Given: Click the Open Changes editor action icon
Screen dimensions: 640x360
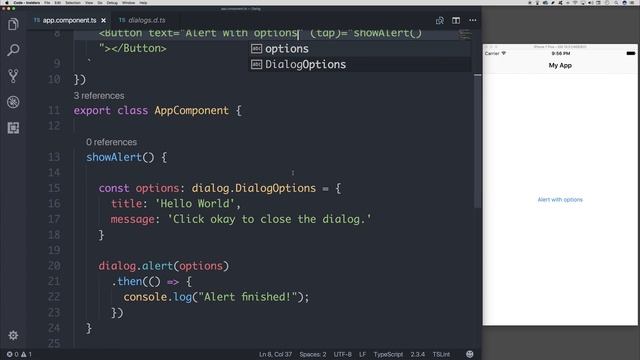Looking at the screenshot, I should [440, 20].
